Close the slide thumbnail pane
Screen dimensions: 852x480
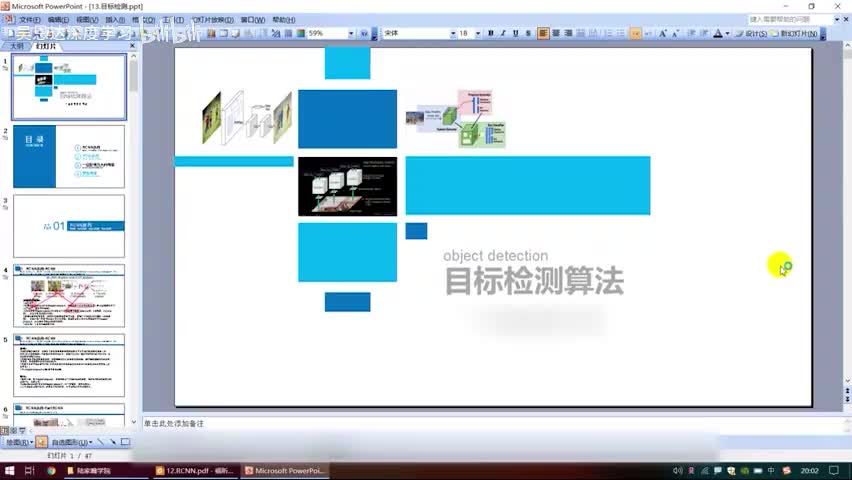coord(133,46)
